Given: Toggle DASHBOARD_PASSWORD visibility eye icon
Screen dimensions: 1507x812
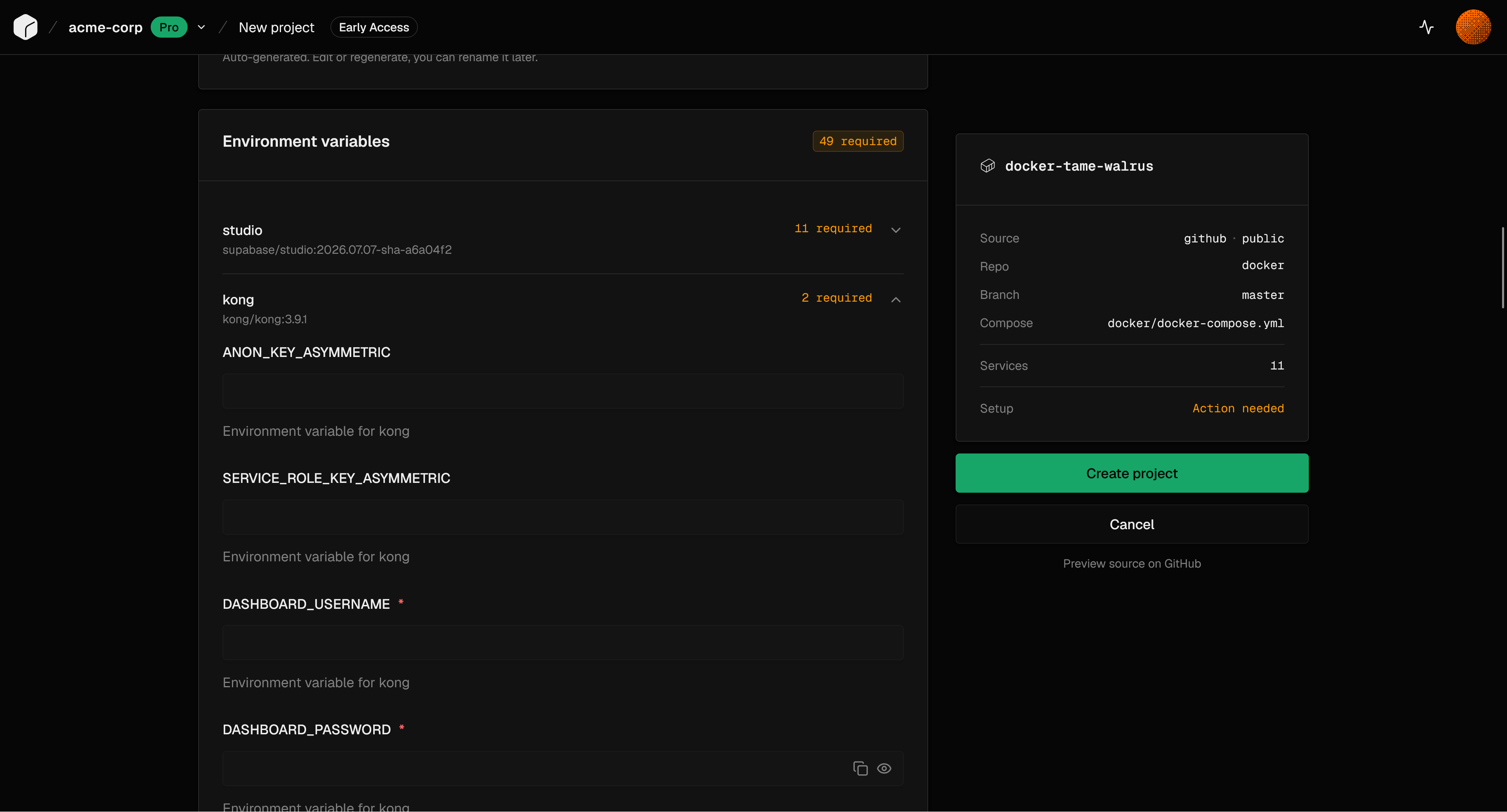Looking at the screenshot, I should coord(884,768).
